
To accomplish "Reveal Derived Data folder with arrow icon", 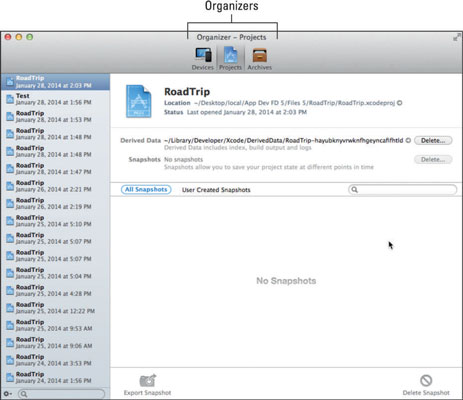I will (408, 140).
